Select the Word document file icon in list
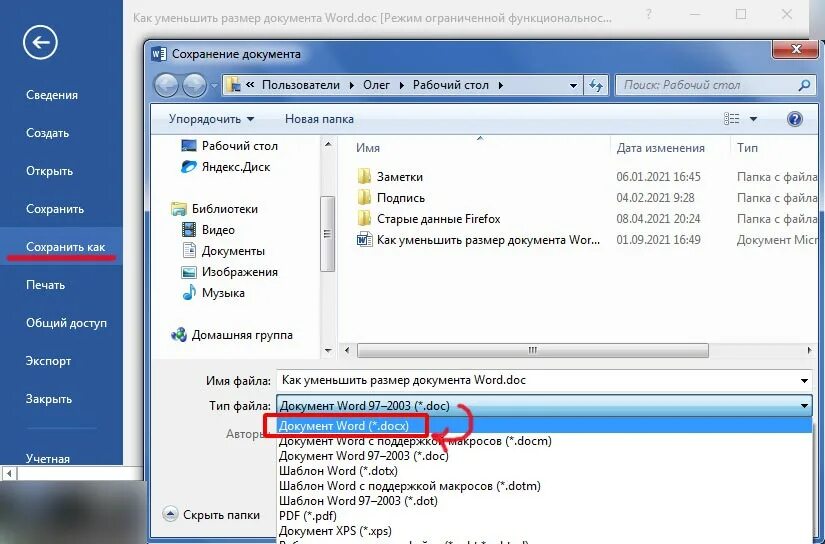The width and height of the screenshot is (825, 544). pos(364,240)
